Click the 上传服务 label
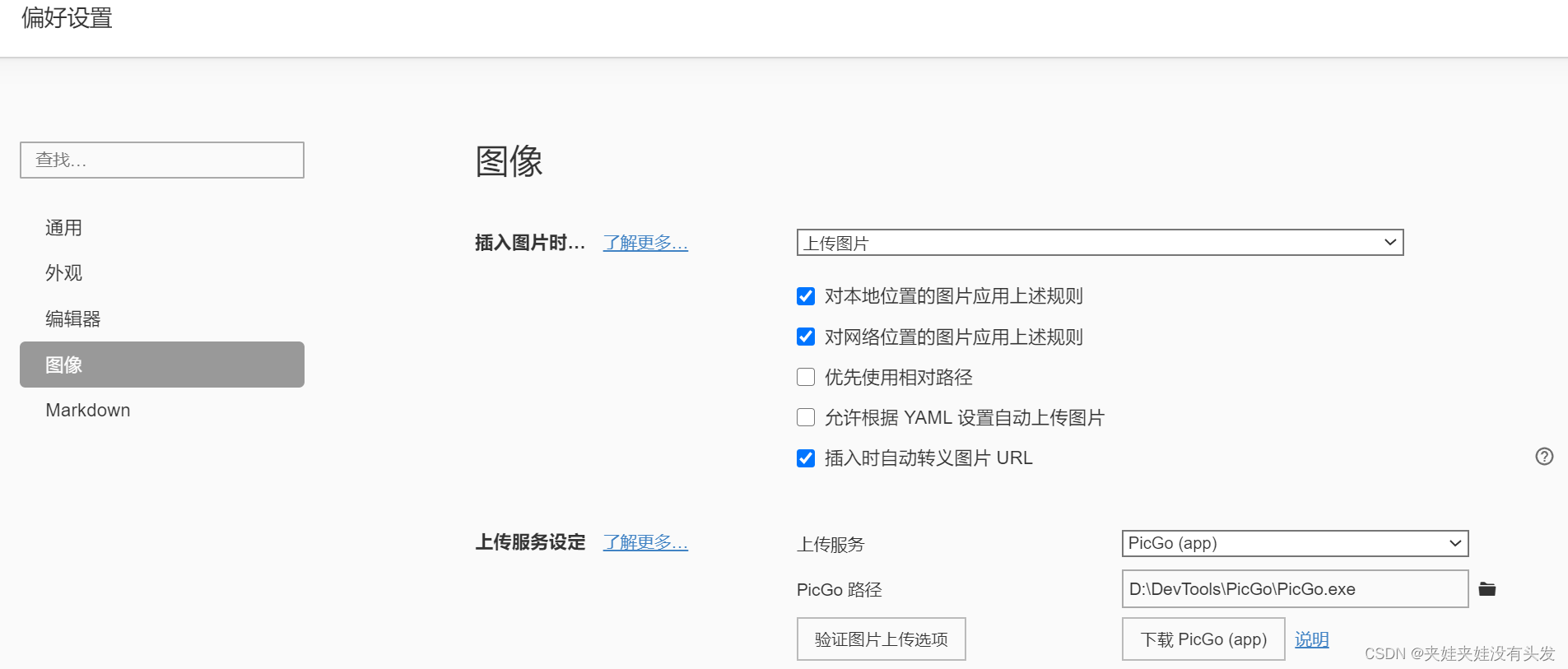The width and height of the screenshot is (1568, 669). (831, 545)
